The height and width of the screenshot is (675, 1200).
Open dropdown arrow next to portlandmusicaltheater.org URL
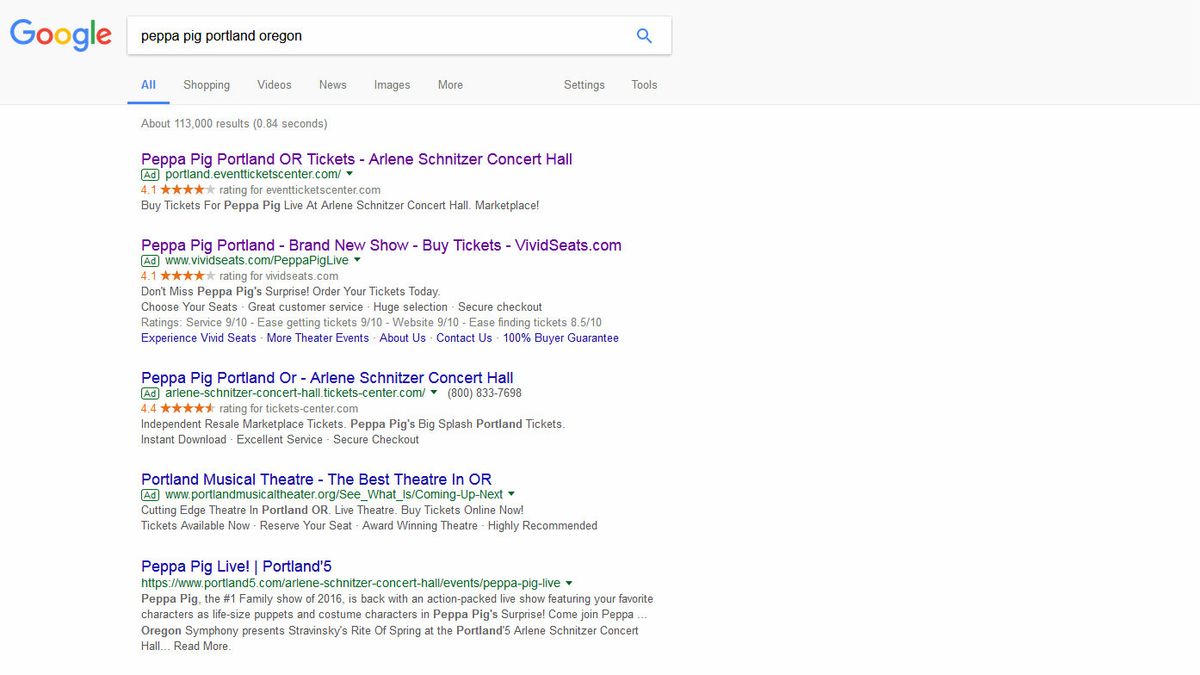(x=512, y=495)
